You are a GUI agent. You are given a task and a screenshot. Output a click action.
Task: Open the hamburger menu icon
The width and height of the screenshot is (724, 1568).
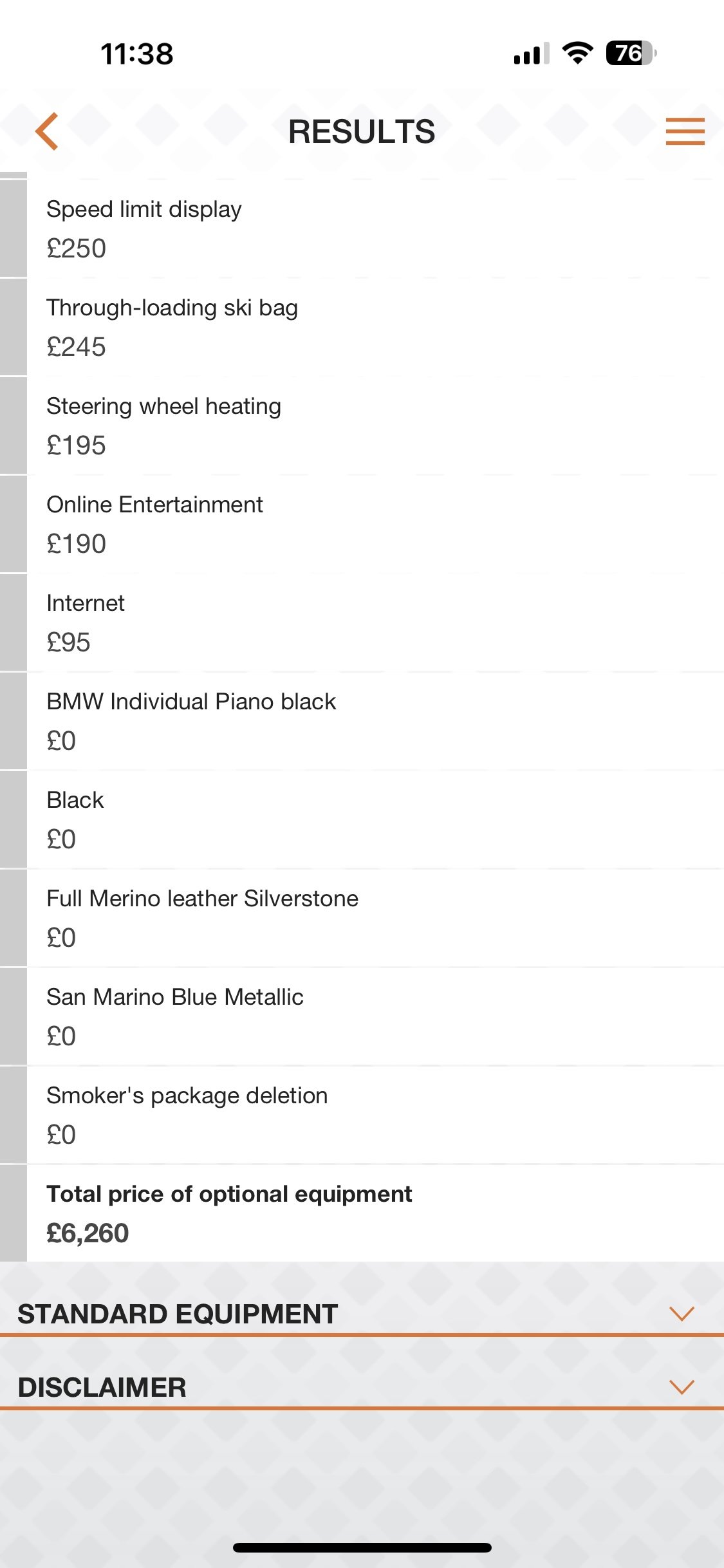pos(685,131)
